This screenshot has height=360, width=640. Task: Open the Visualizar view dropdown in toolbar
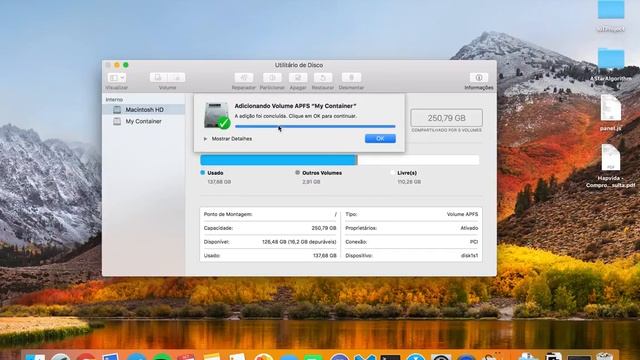[116, 78]
